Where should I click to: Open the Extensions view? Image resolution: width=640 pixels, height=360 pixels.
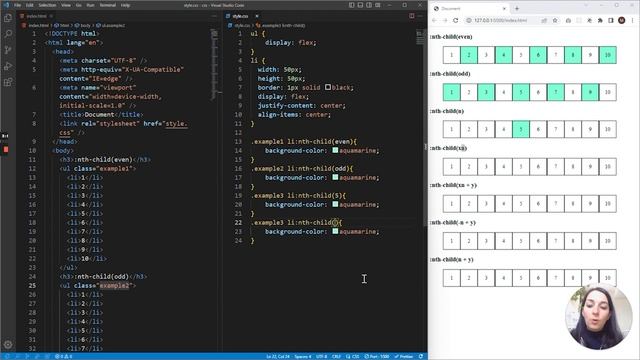click(x=8, y=82)
